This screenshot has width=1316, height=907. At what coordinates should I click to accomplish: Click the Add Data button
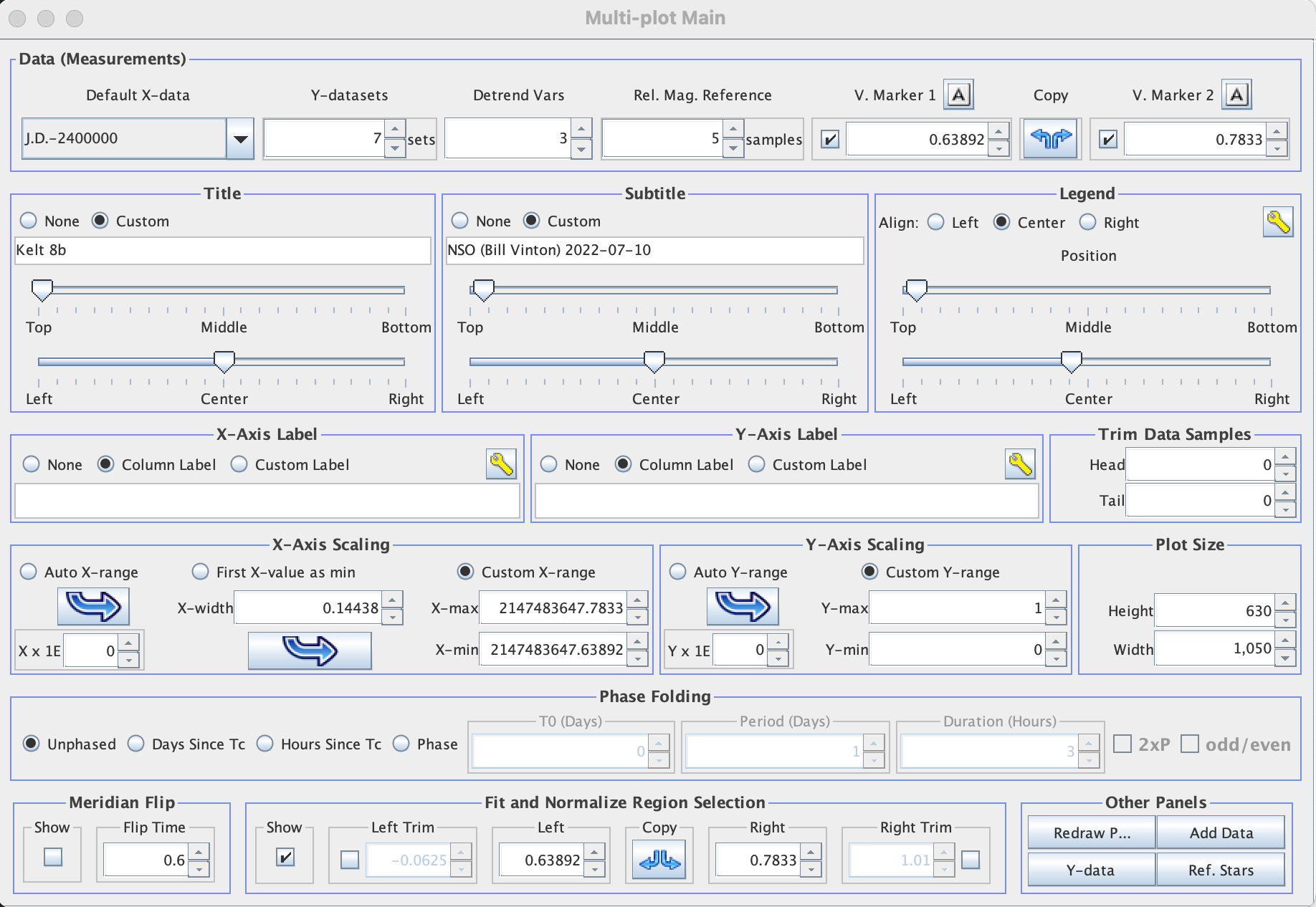(1220, 832)
